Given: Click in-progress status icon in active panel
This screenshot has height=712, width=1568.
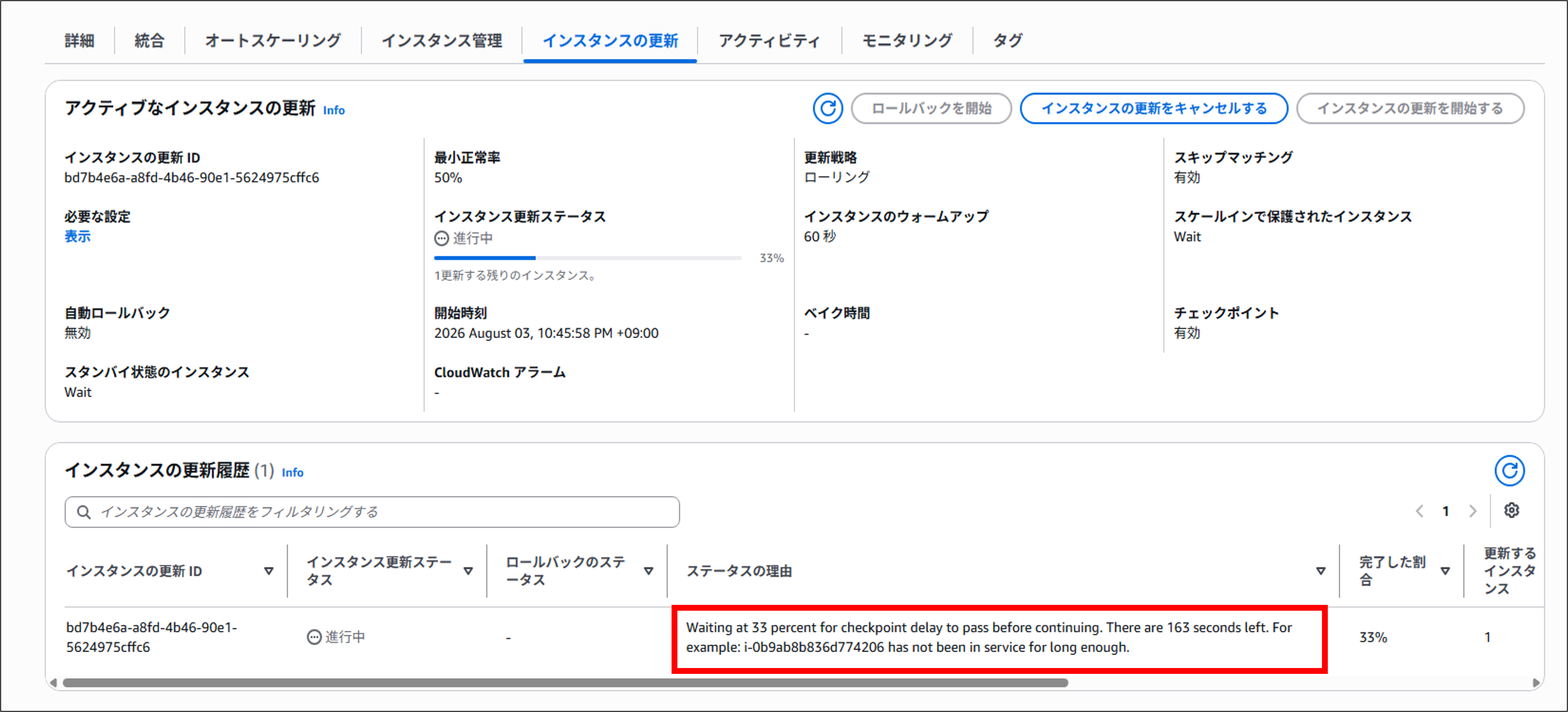Looking at the screenshot, I should pyautogui.click(x=441, y=238).
